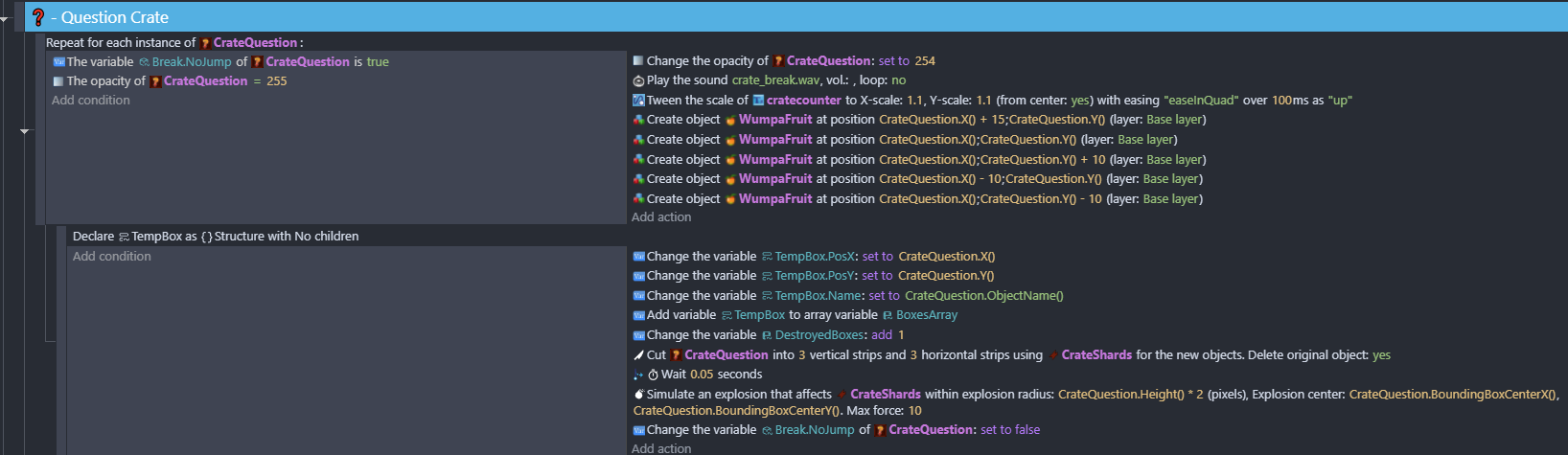Click the Cut CrateQuestion knife icon
Screen dimensions: 1568x455
[638, 355]
